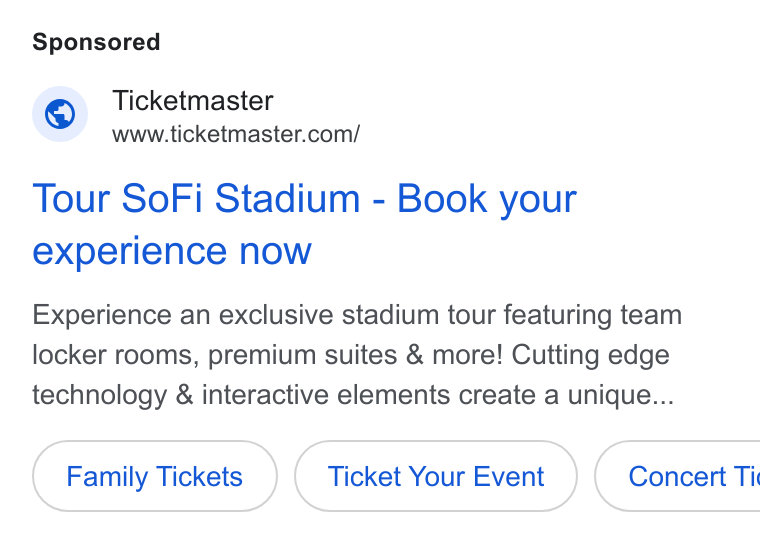The width and height of the screenshot is (760, 544).
Task: Select the Family Tickets chip
Action: click(x=155, y=476)
